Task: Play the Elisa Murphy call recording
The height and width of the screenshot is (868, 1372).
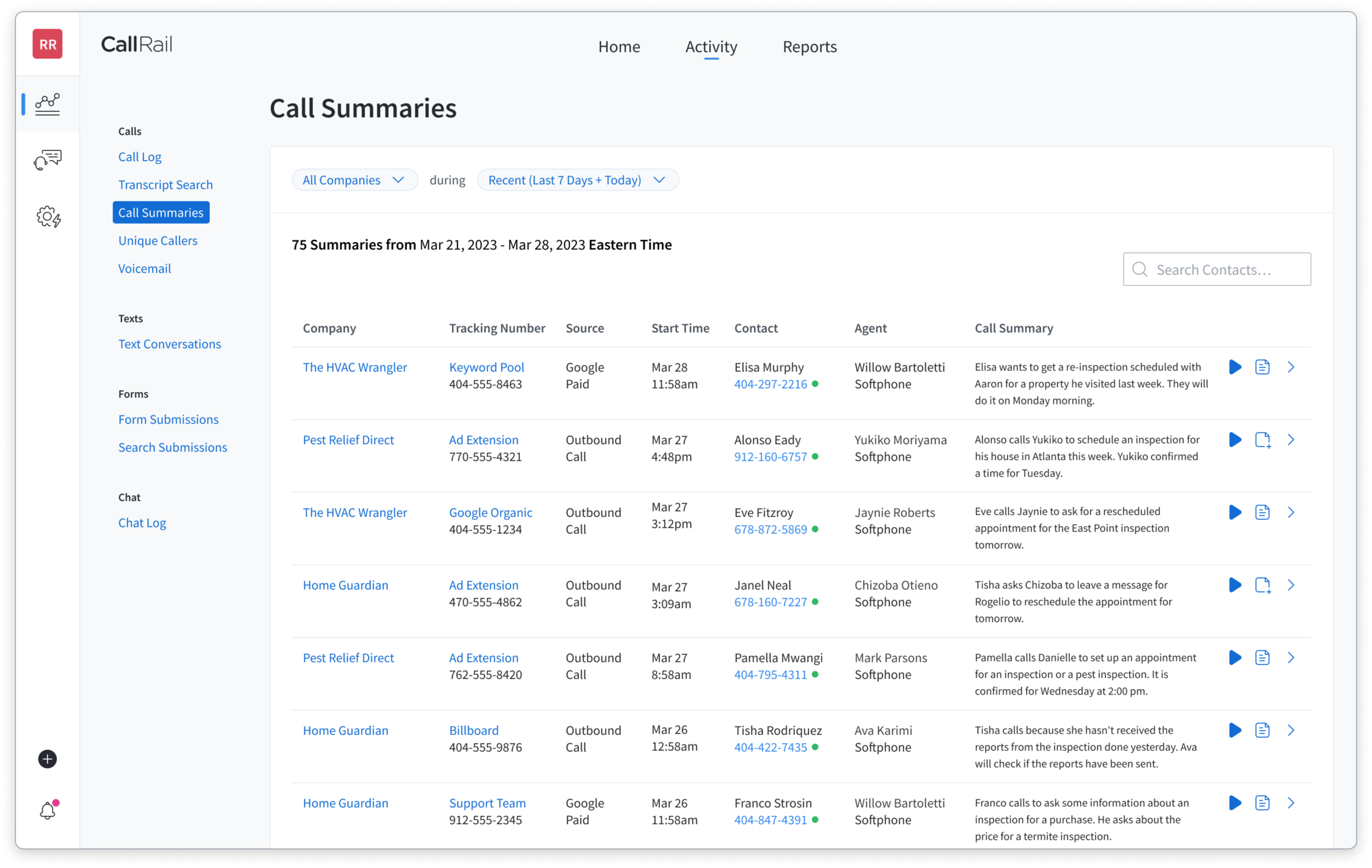Action: tap(1235, 367)
